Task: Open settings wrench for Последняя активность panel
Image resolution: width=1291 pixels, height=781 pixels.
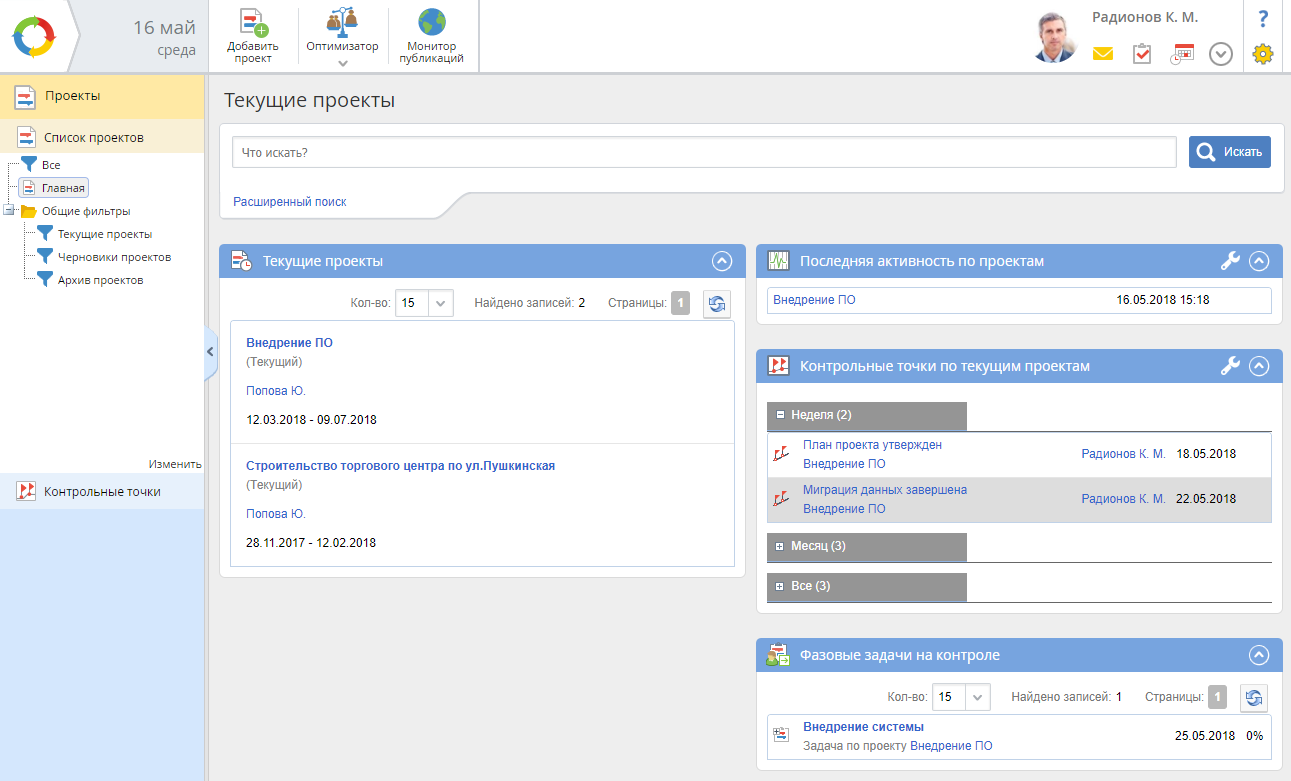Action: [x=1230, y=261]
